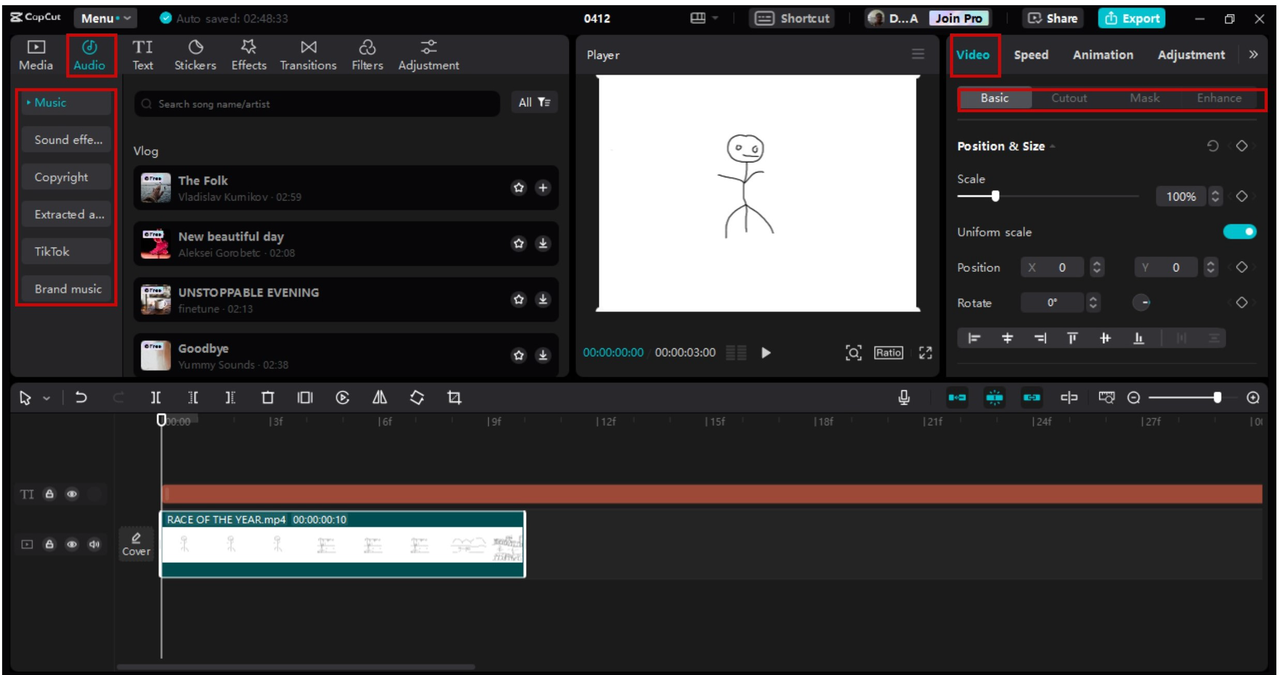
Task: Open the Stickers panel
Action: 195,55
